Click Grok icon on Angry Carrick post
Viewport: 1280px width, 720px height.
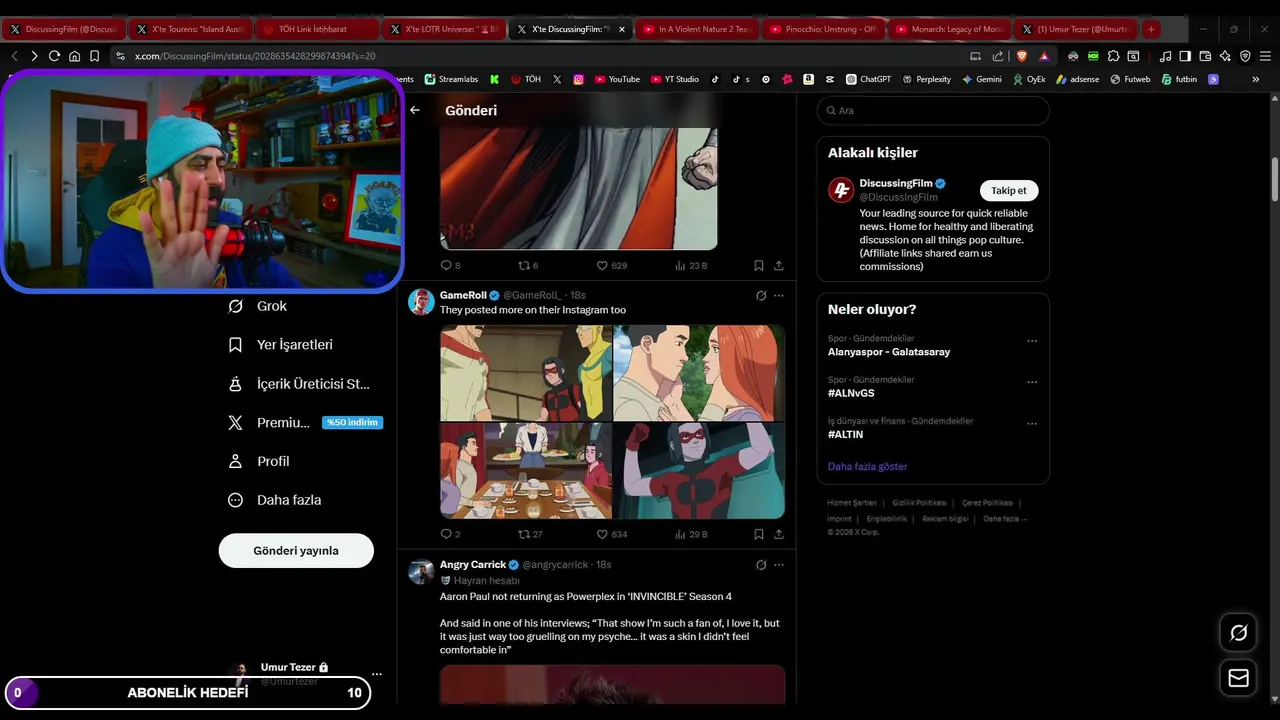point(761,565)
